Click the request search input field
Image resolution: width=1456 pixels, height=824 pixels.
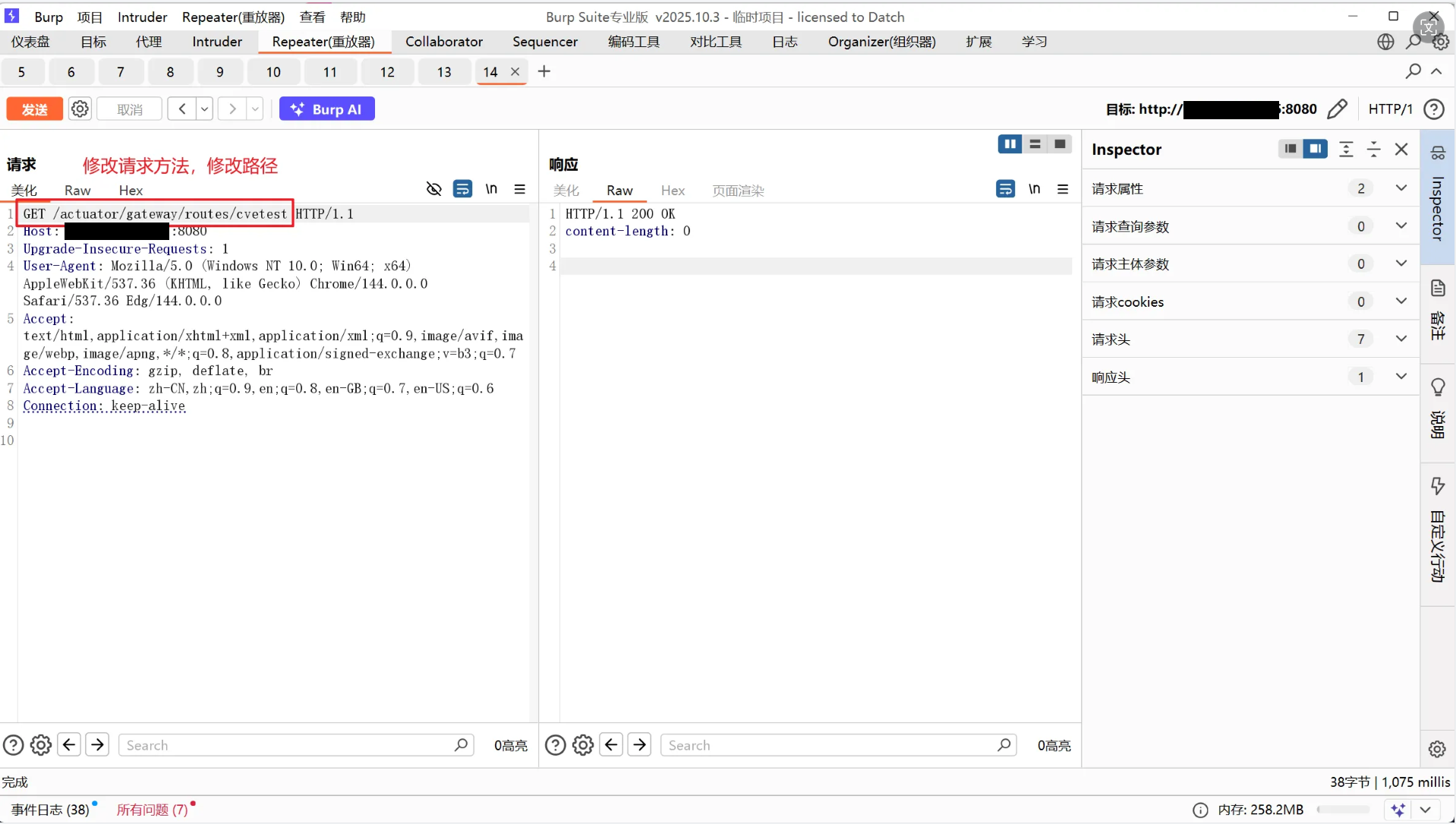click(x=296, y=745)
